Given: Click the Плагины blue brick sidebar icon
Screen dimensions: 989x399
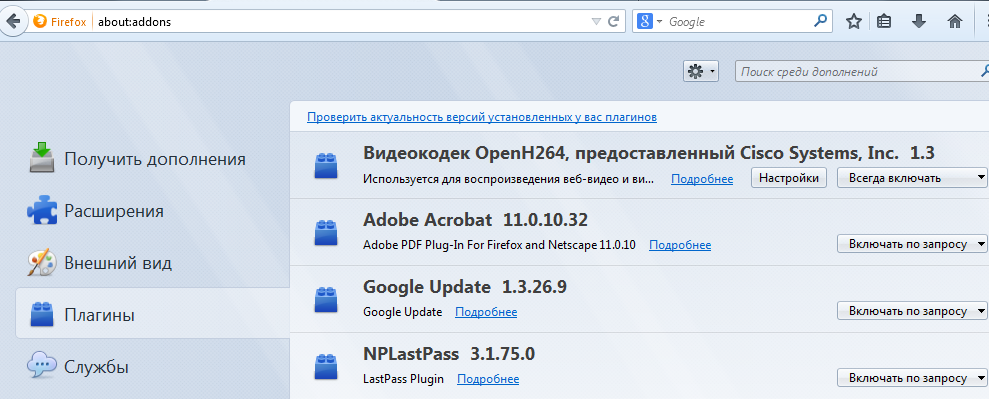Looking at the screenshot, I should (42, 314).
